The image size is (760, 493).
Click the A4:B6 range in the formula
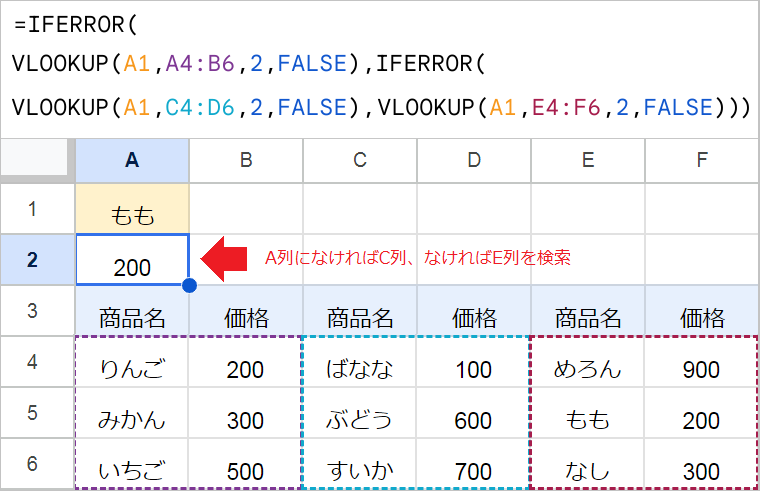[x=200, y=64]
